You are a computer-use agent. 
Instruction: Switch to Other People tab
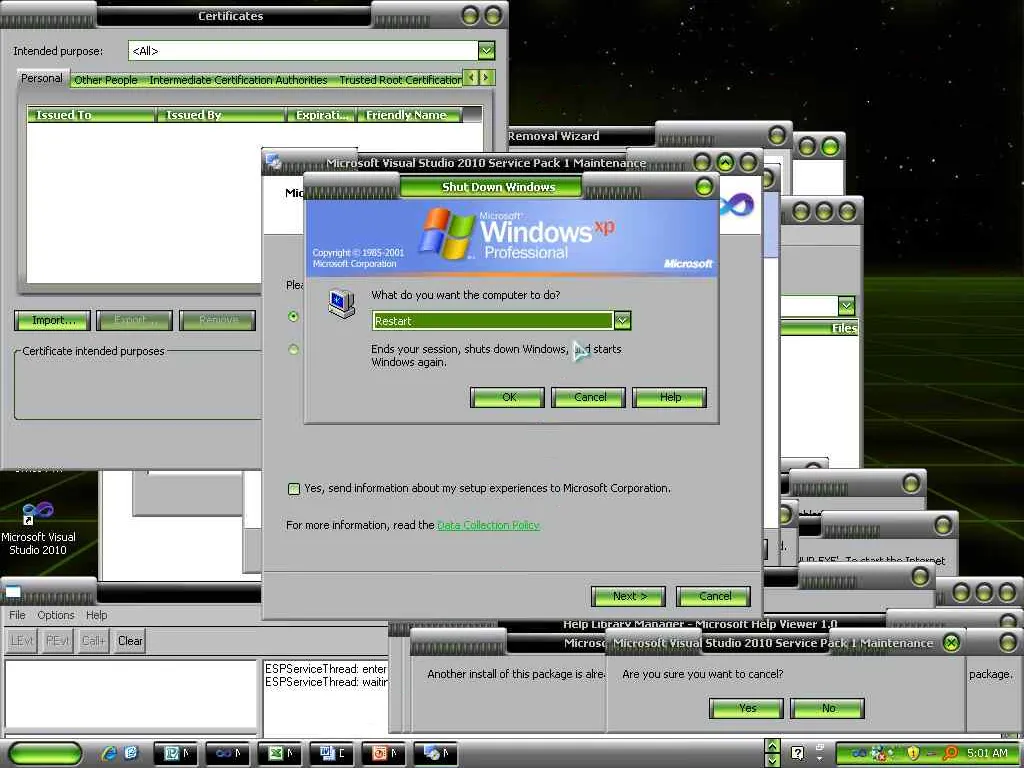click(106, 80)
